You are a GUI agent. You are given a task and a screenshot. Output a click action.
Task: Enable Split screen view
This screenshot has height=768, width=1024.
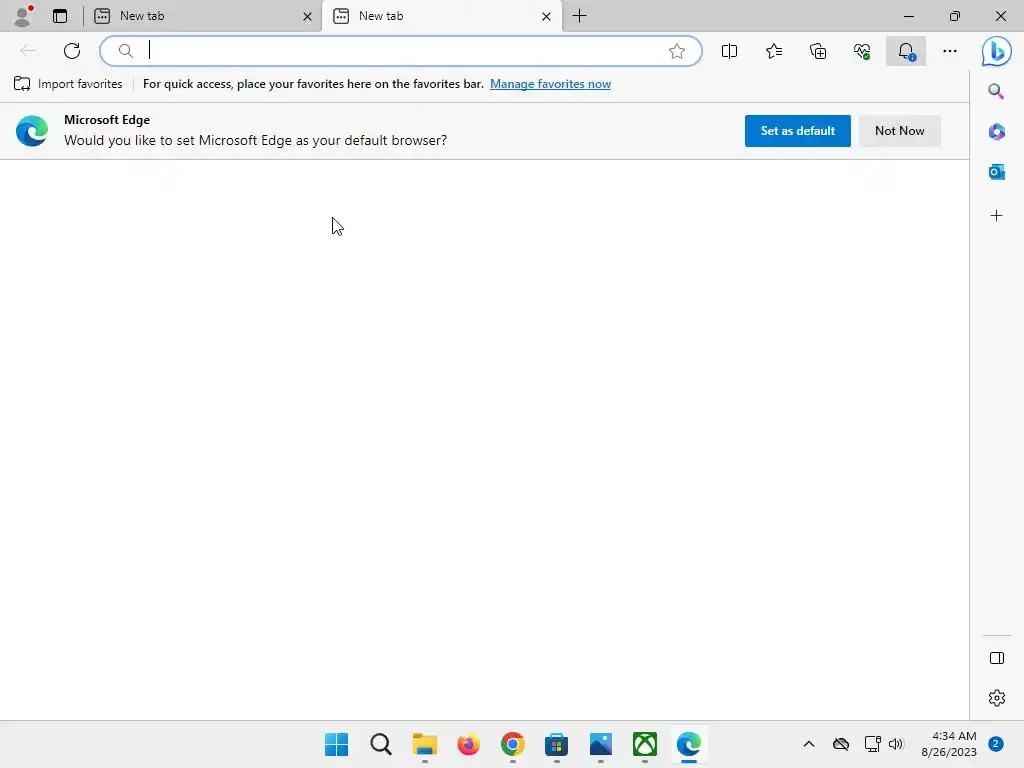click(x=729, y=51)
